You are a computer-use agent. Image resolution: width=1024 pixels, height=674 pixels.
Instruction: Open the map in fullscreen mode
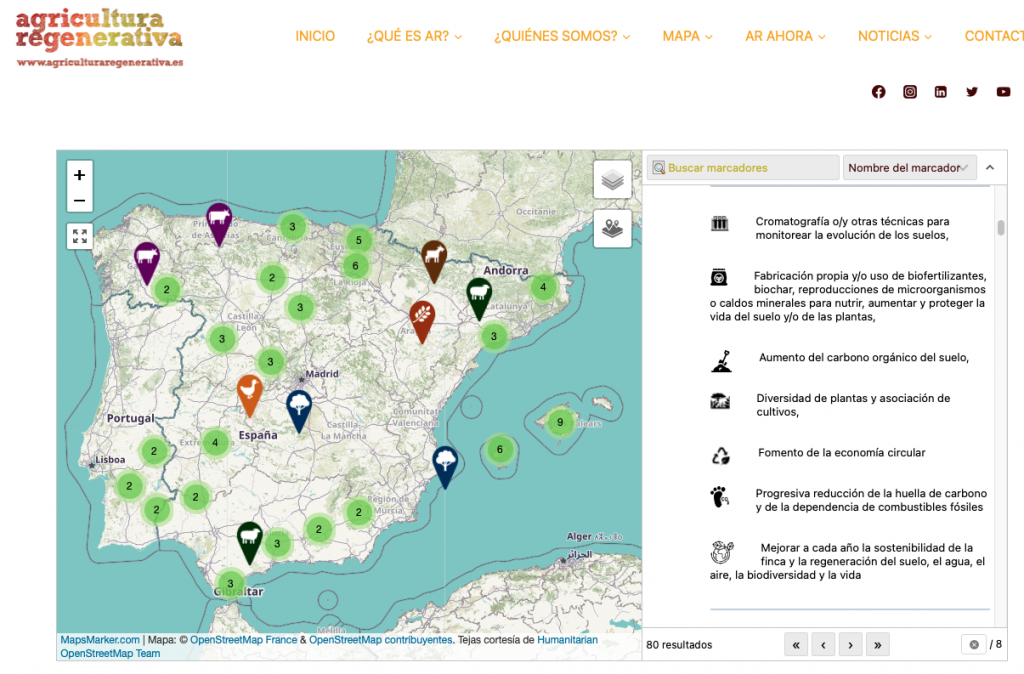(80, 236)
